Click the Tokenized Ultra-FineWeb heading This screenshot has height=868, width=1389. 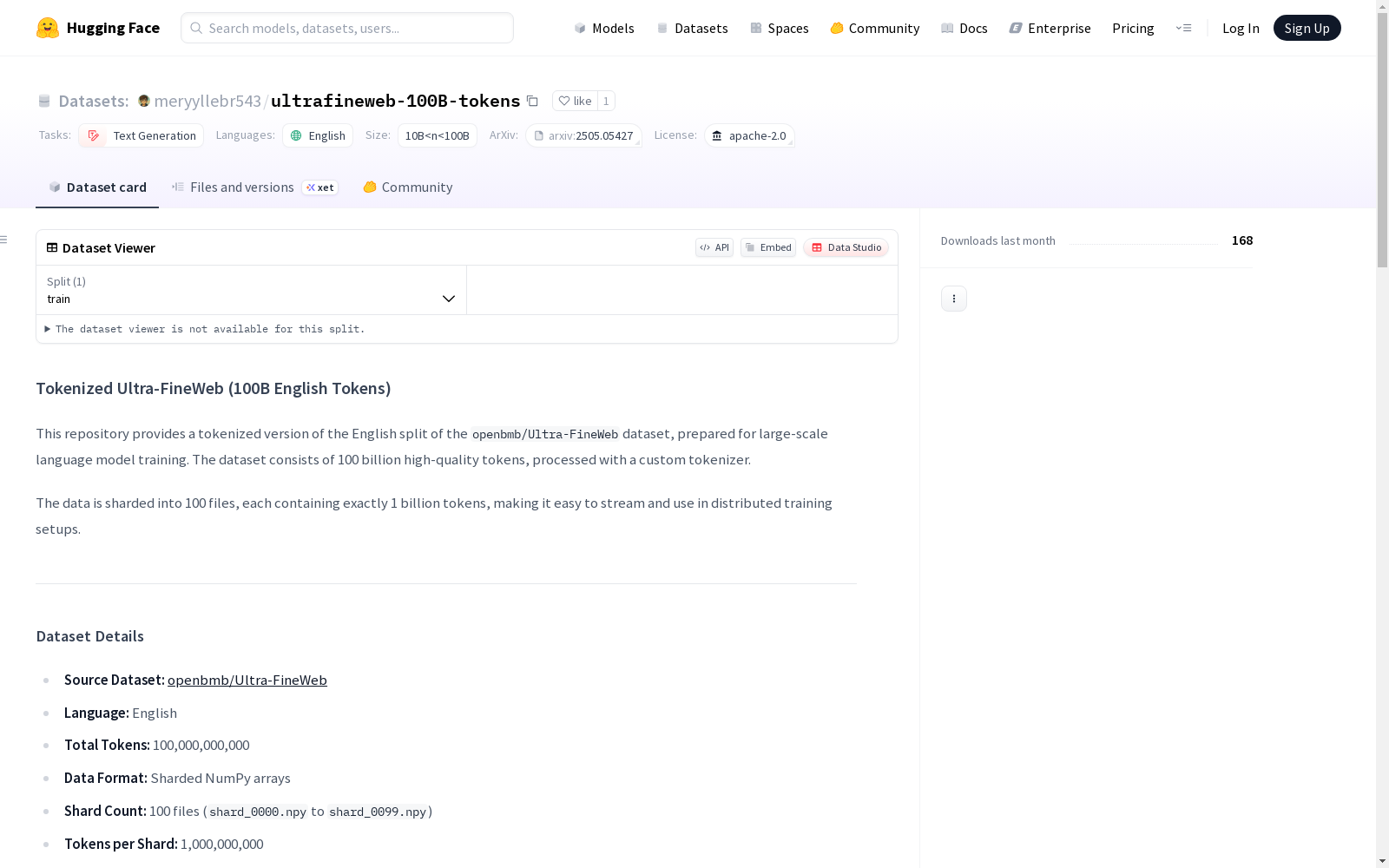coord(214,388)
